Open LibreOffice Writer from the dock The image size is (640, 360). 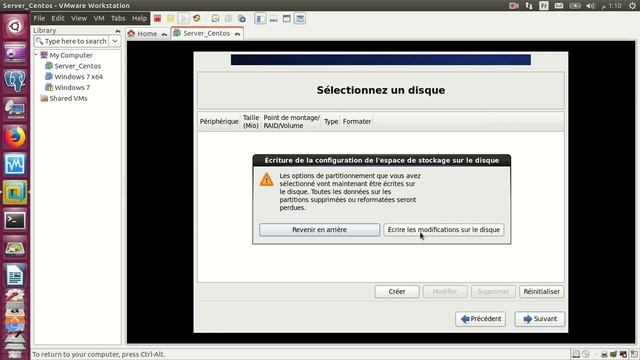coord(15,276)
